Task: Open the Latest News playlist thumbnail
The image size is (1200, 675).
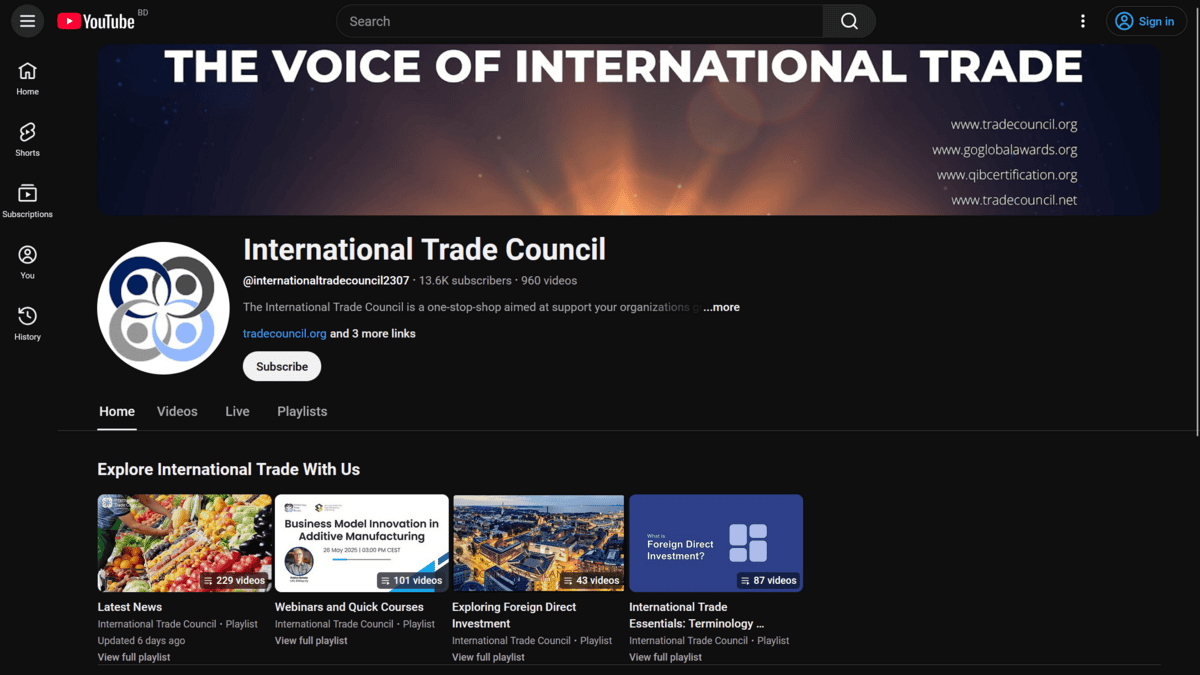Action: click(x=184, y=543)
